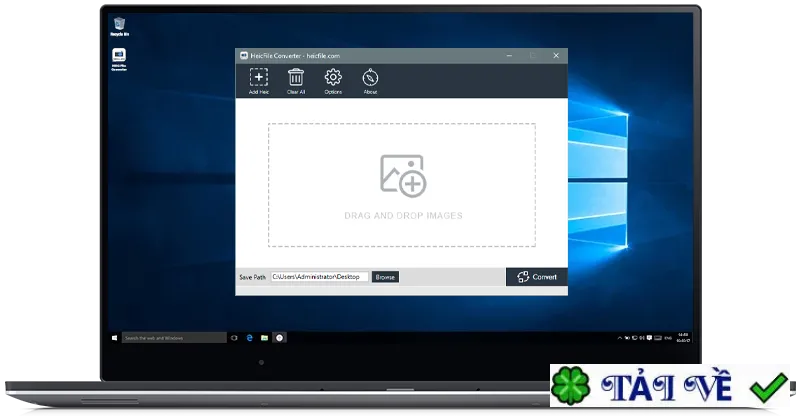Click the "DRAG AND DROP IMAGES" text

[x=403, y=216]
